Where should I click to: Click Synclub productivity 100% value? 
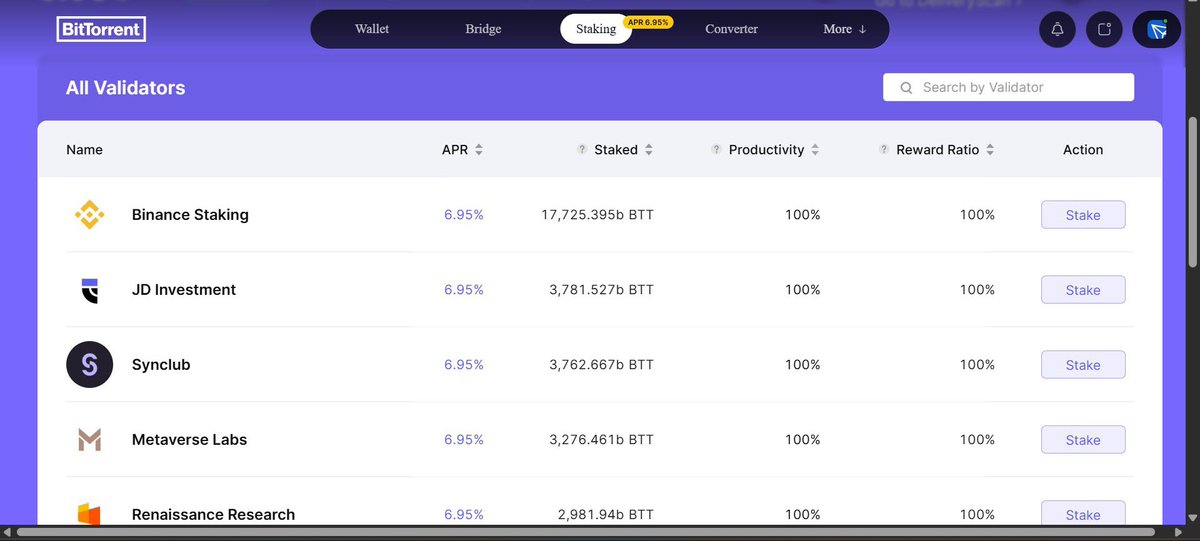(802, 365)
